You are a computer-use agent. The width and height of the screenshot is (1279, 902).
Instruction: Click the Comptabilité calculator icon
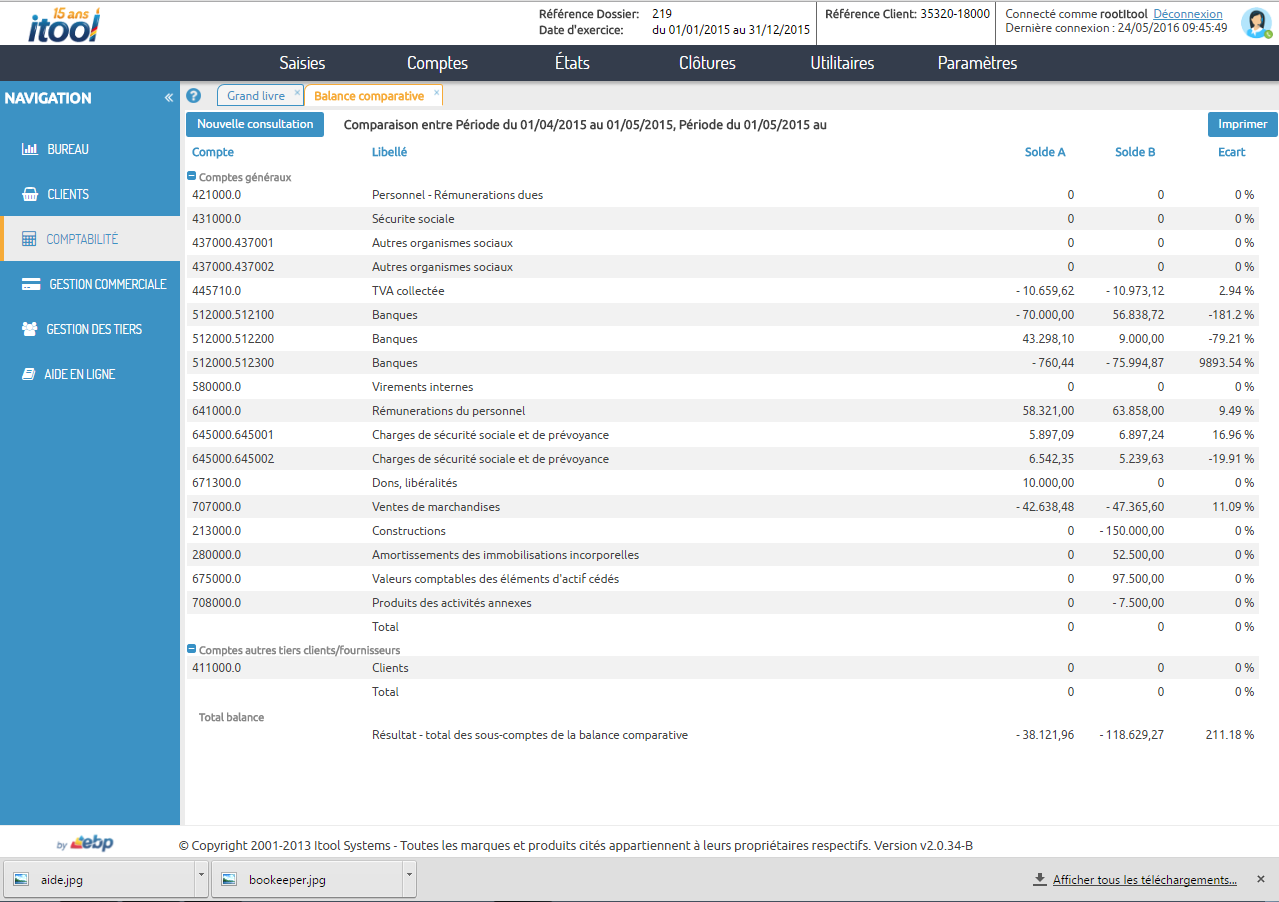(29, 239)
